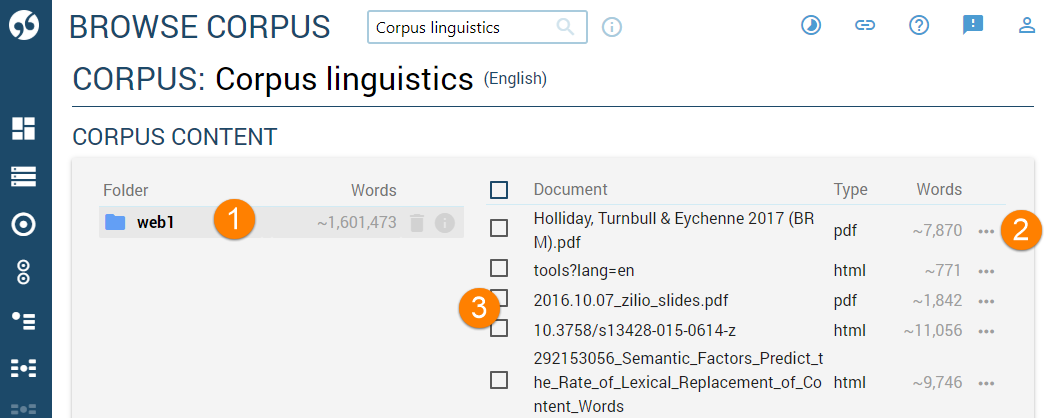
Task: Click the Corpus linguistics search field
Action: 460,28
